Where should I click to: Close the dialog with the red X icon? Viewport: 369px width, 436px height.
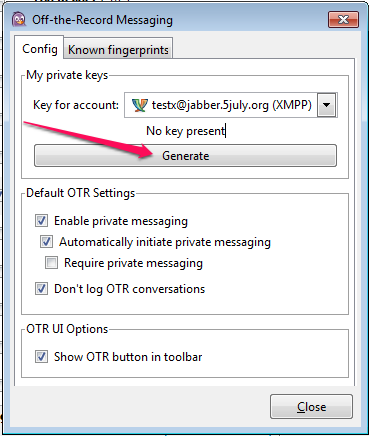[343, 19]
